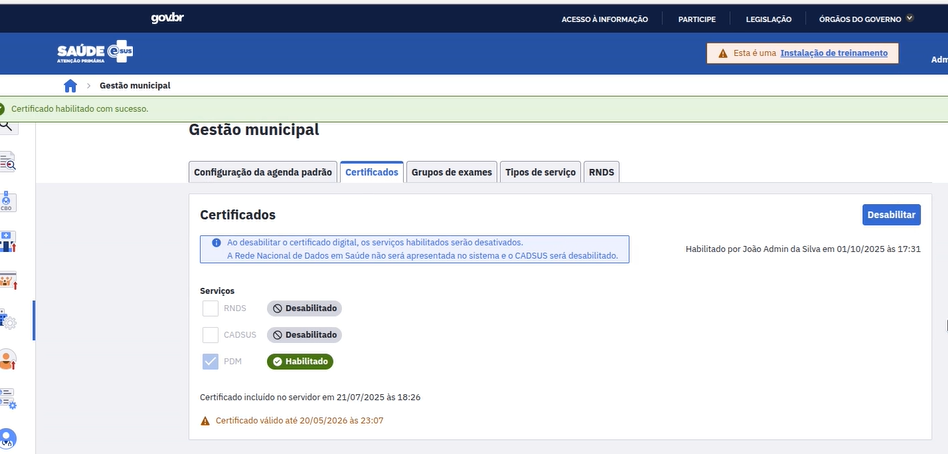Toggle the RNDS service checkbox

click(210, 308)
